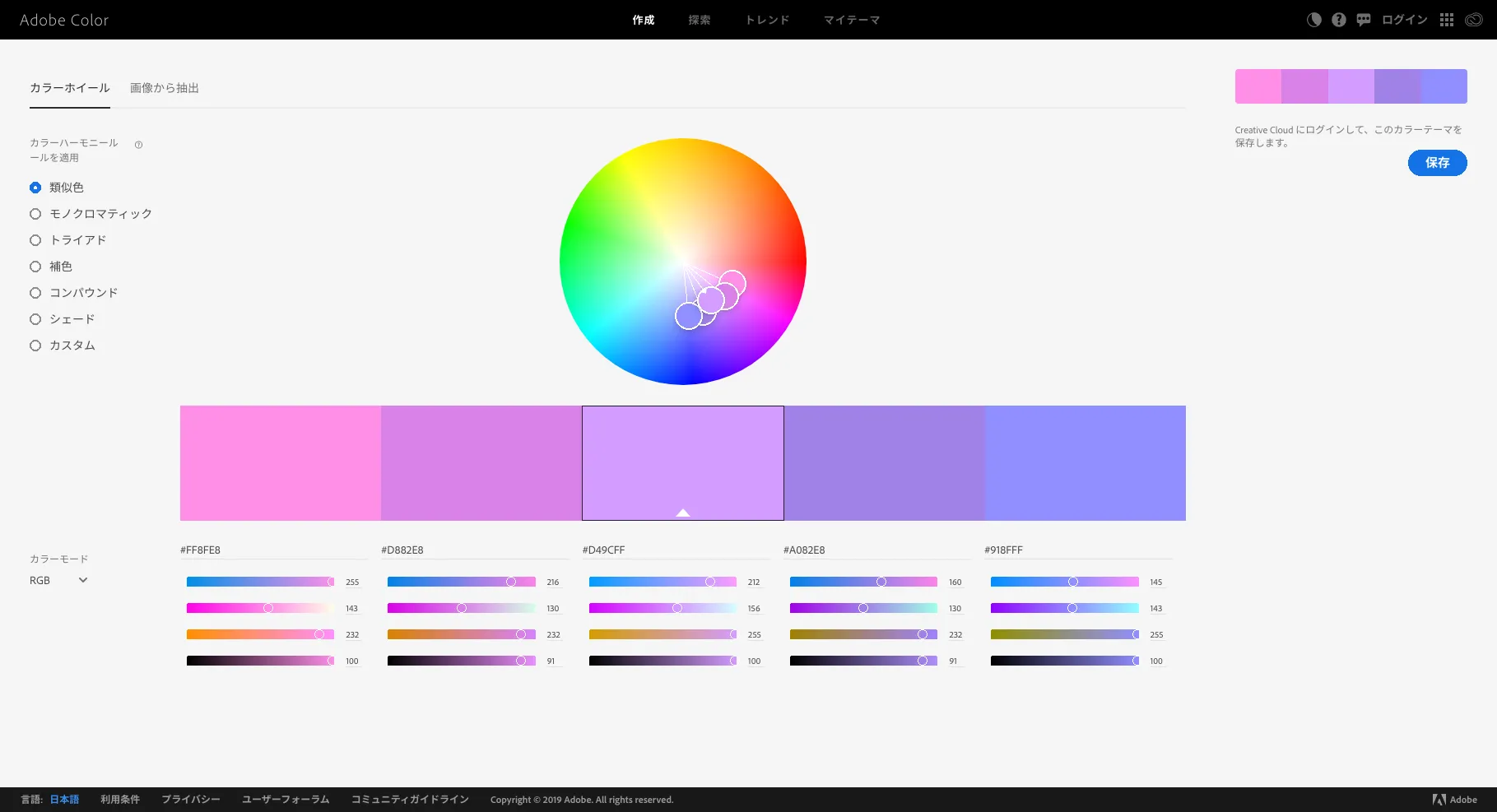Open the 作成 navigation item
The image size is (1497, 812).
pyautogui.click(x=644, y=20)
